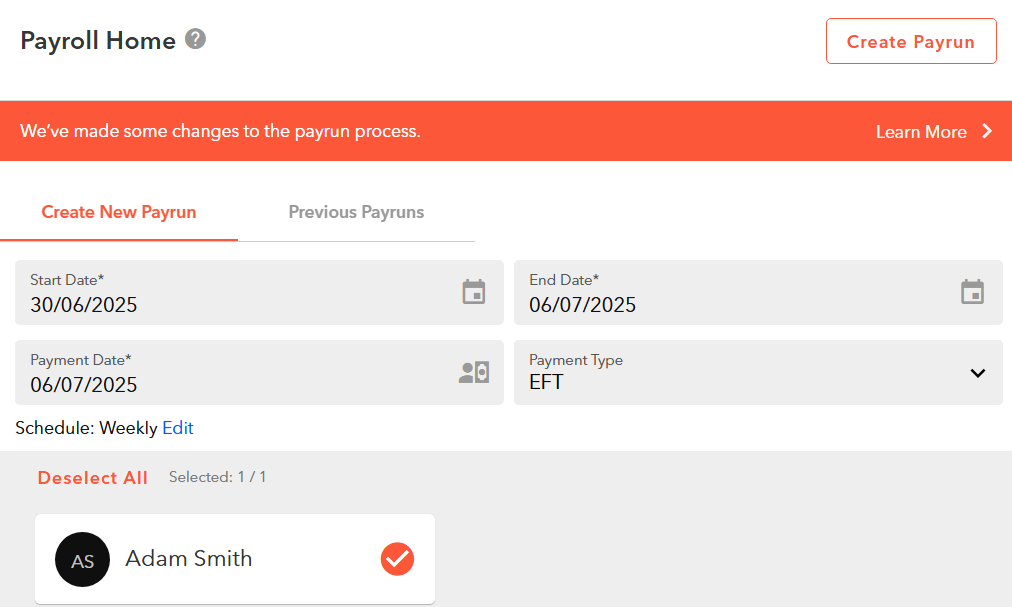Click the End Date input field
This screenshot has width=1012, height=607.
pyautogui.click(x=758, y=293)
